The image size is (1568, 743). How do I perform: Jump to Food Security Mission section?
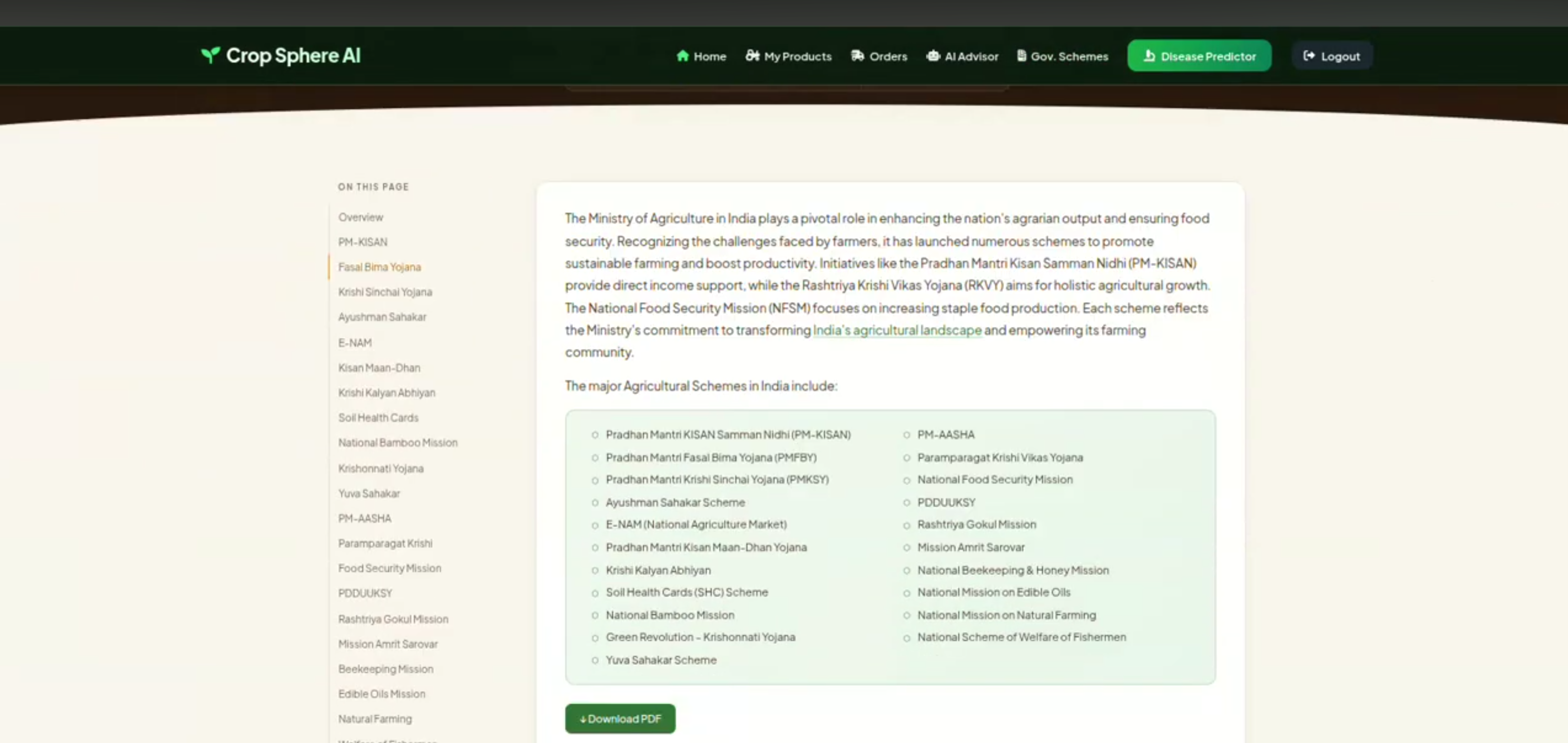pos(390,568)
